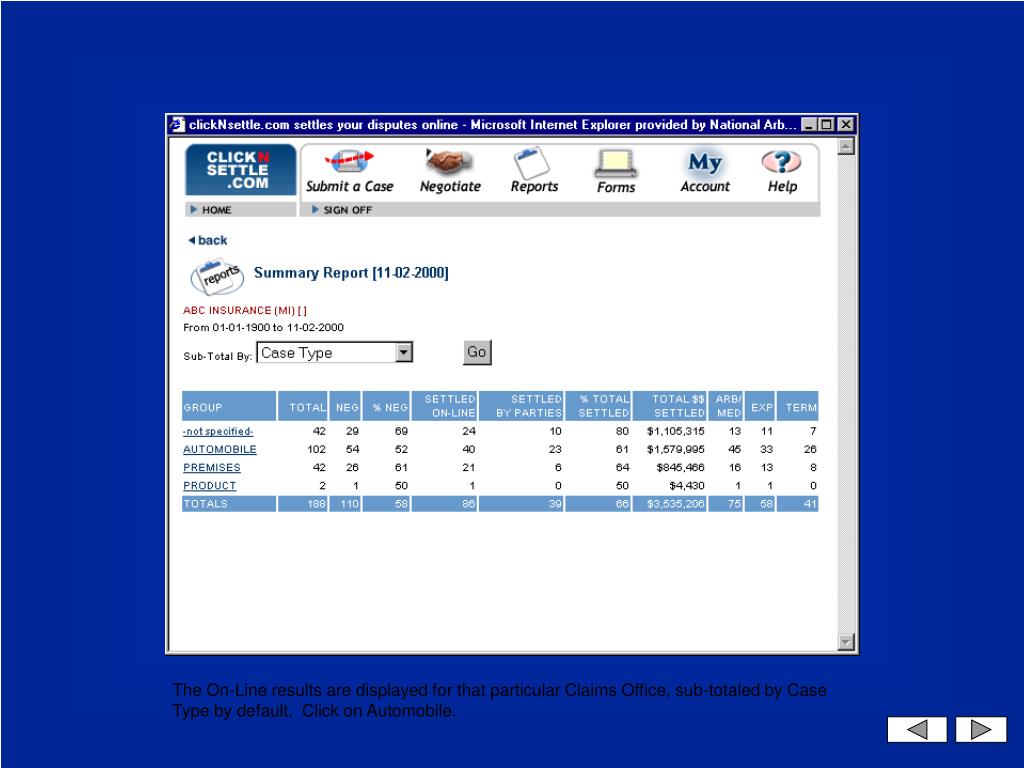Click the reports icon beside Summary Report

coord(217,278)
